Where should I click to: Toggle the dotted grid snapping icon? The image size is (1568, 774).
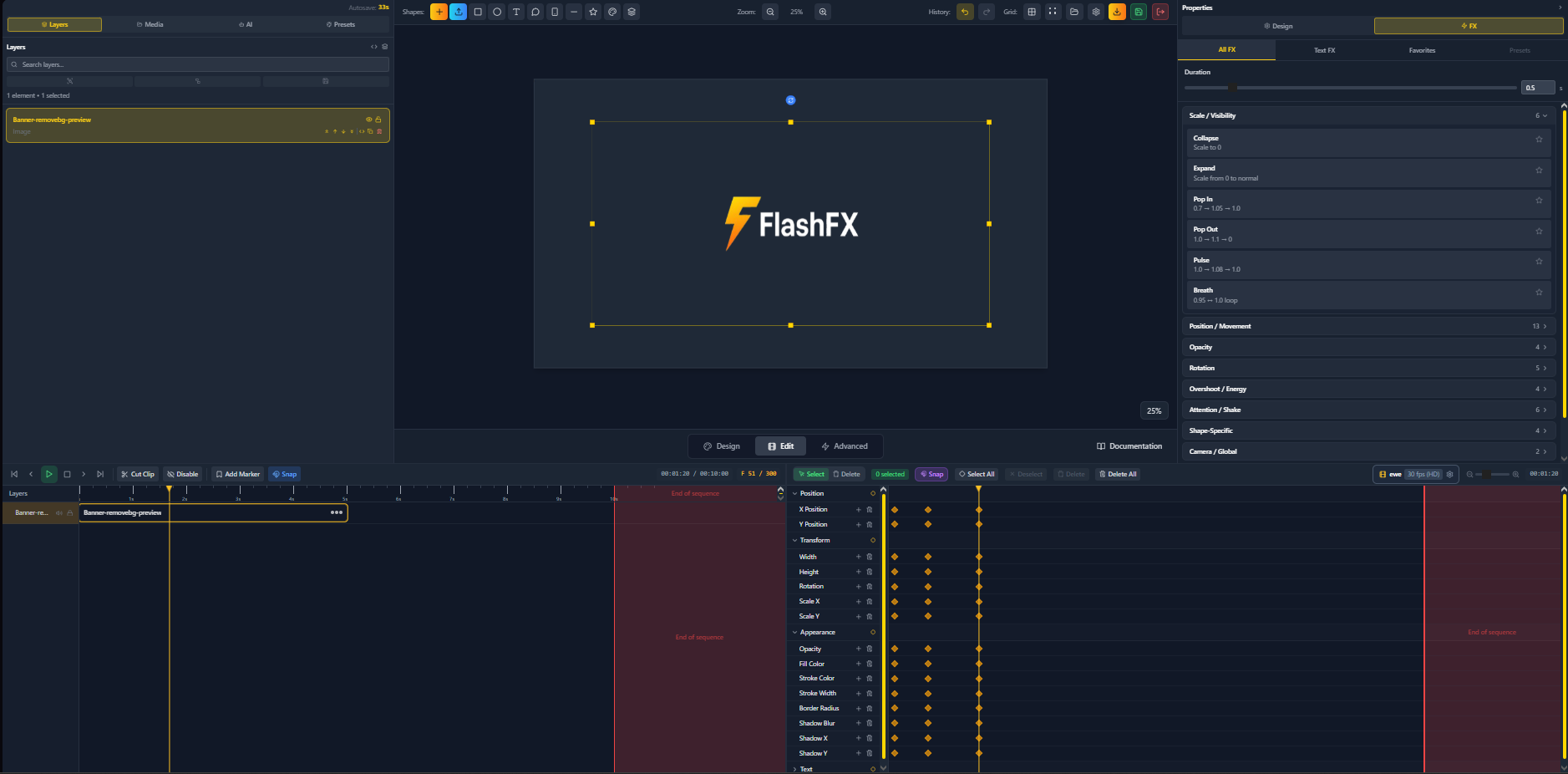click(x=1053, y=12)
